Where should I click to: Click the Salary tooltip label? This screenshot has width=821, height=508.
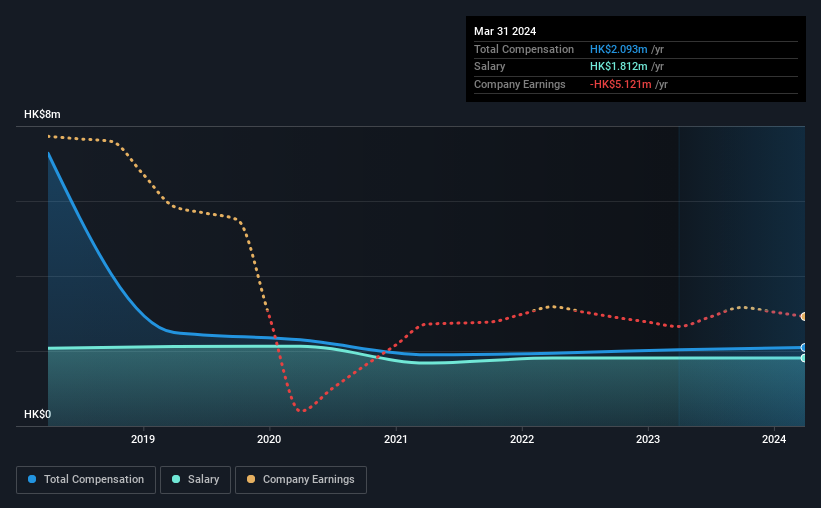(x=490, y=67)
